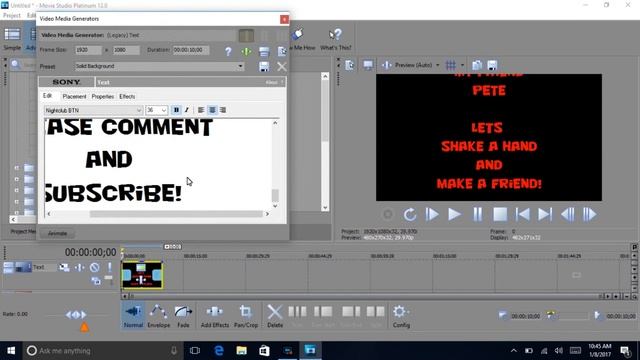Image resolution: width=640 pixels, height=360 pixels.
Task: Click the frame height field 1080
Action: tap(126, 50)
